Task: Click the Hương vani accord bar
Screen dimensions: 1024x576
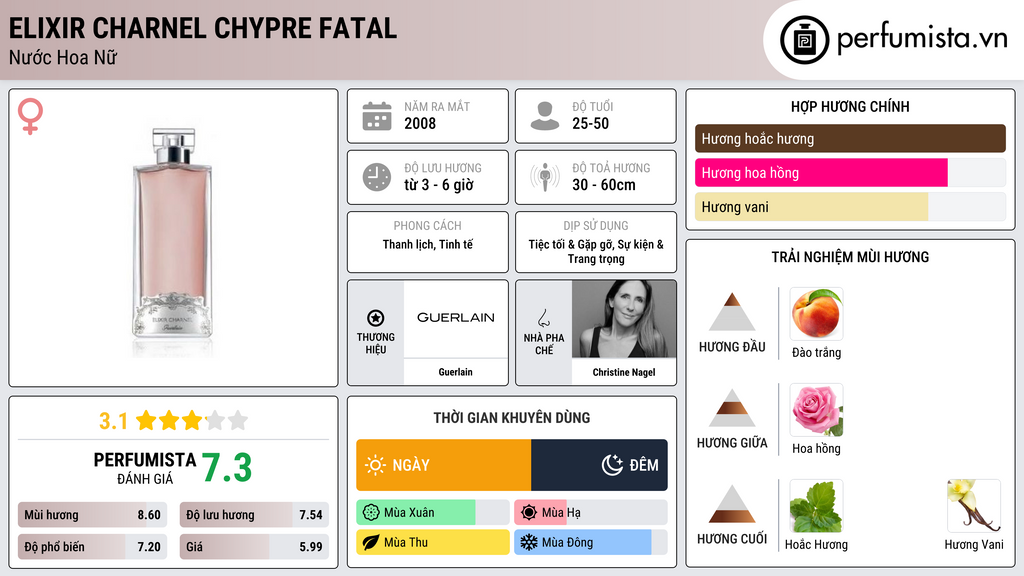Action: [x=850, y=206]
